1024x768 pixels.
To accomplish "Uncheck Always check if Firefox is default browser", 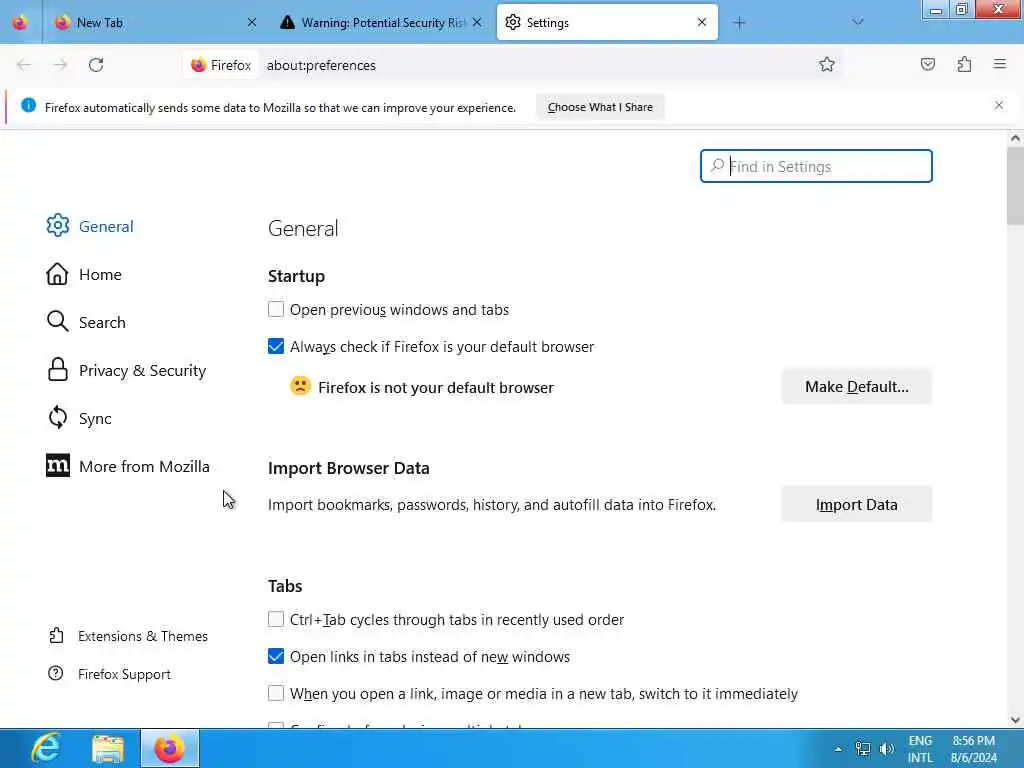I will point(276,346).
